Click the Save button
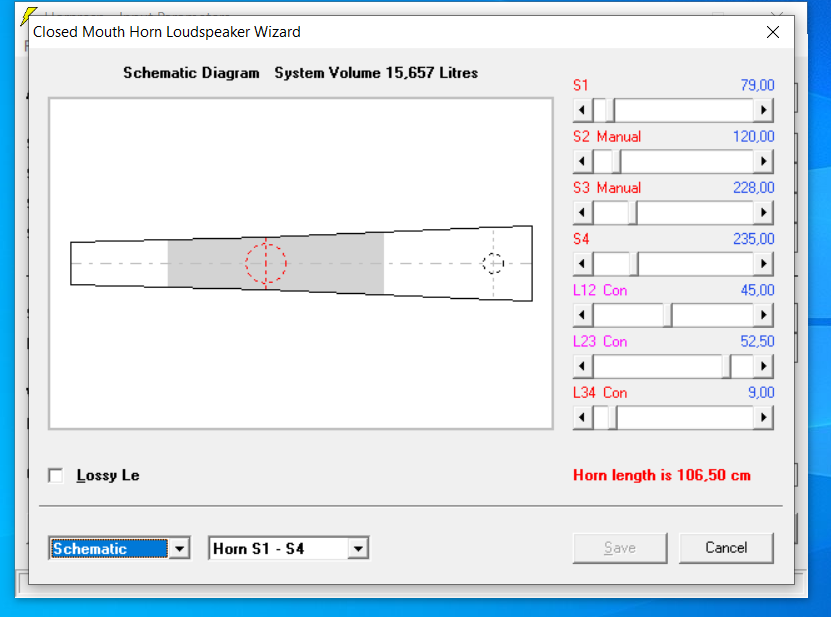 (620, 548)
